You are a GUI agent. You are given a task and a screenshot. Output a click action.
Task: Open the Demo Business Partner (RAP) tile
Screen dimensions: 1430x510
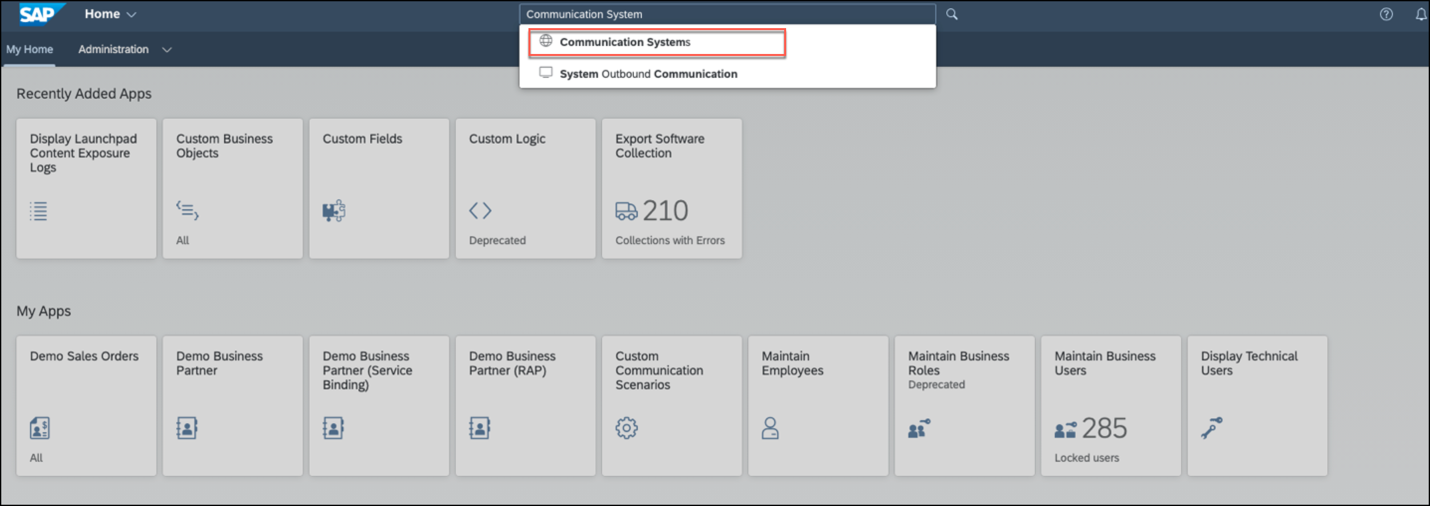click(x=525, y=406)
